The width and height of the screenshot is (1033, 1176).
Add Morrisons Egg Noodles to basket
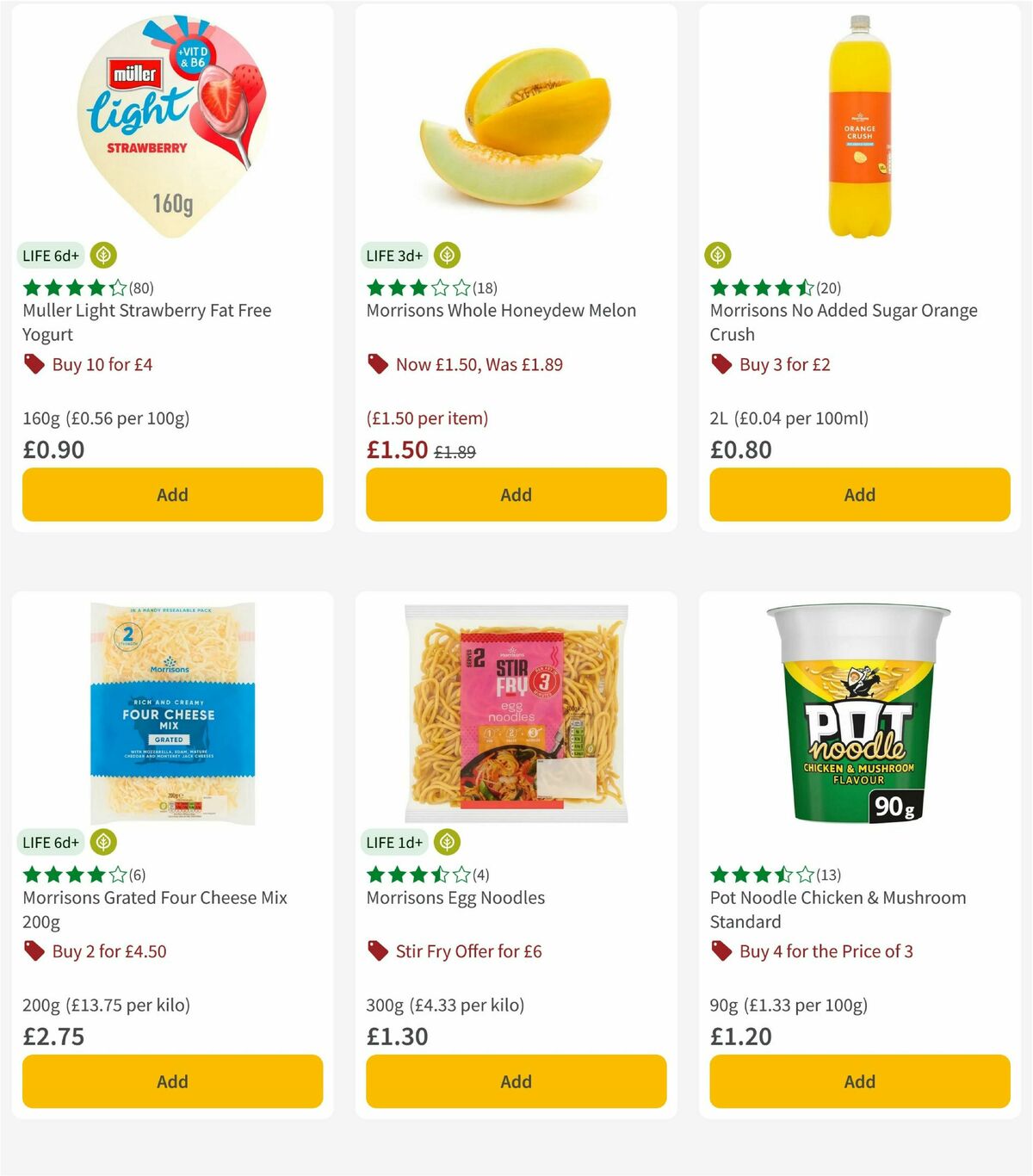click(515, 1081)
